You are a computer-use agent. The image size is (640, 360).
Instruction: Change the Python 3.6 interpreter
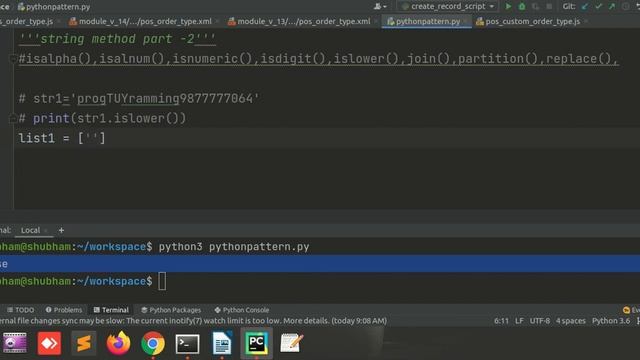click(x=611, y=321)
